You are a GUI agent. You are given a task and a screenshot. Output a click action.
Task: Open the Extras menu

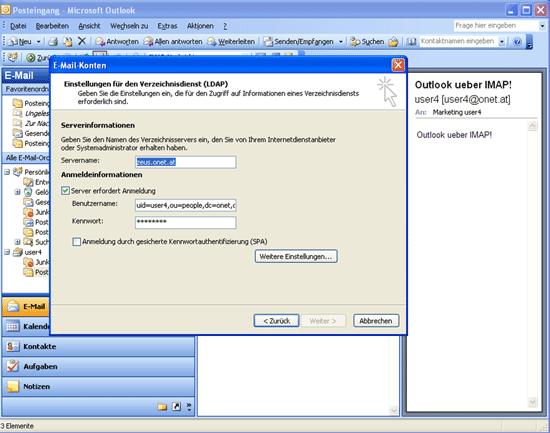coord(167,26)
